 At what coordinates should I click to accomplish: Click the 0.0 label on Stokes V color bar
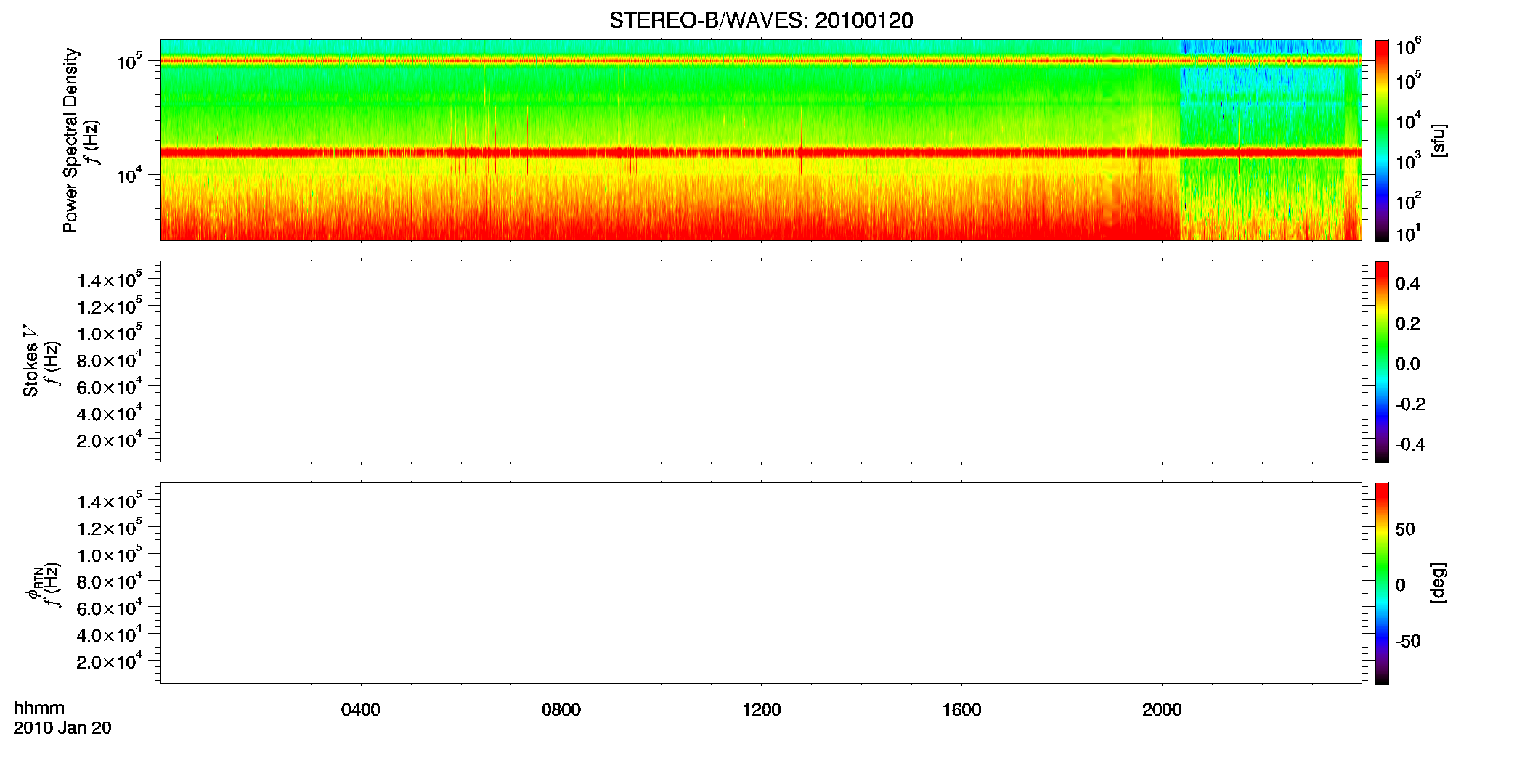pos(1407,364)
